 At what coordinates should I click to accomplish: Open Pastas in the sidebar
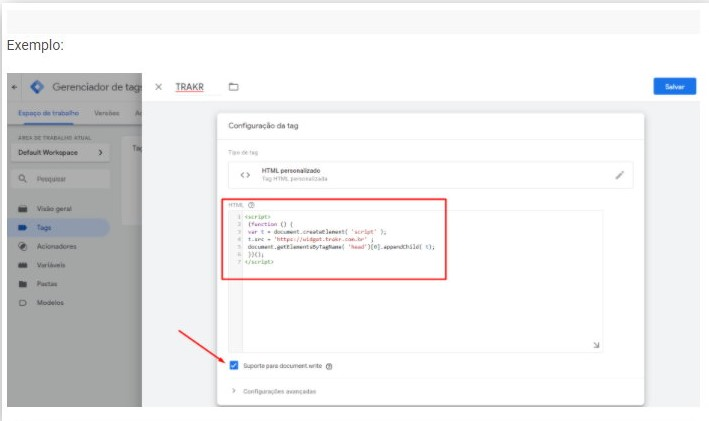pos(47,284)
